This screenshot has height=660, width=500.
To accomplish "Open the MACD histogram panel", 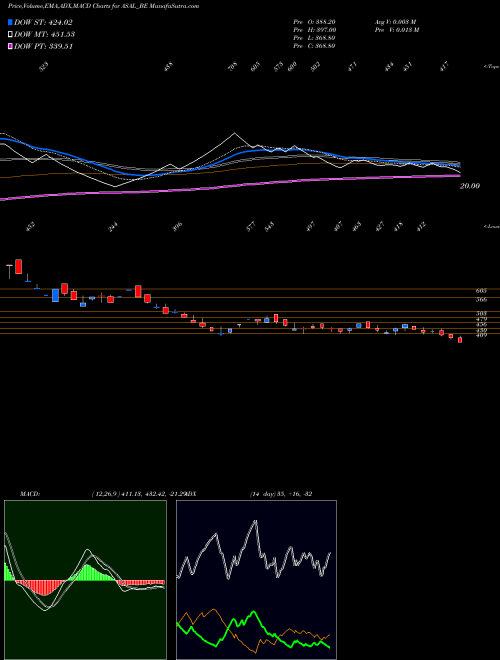I will [85, 580].
